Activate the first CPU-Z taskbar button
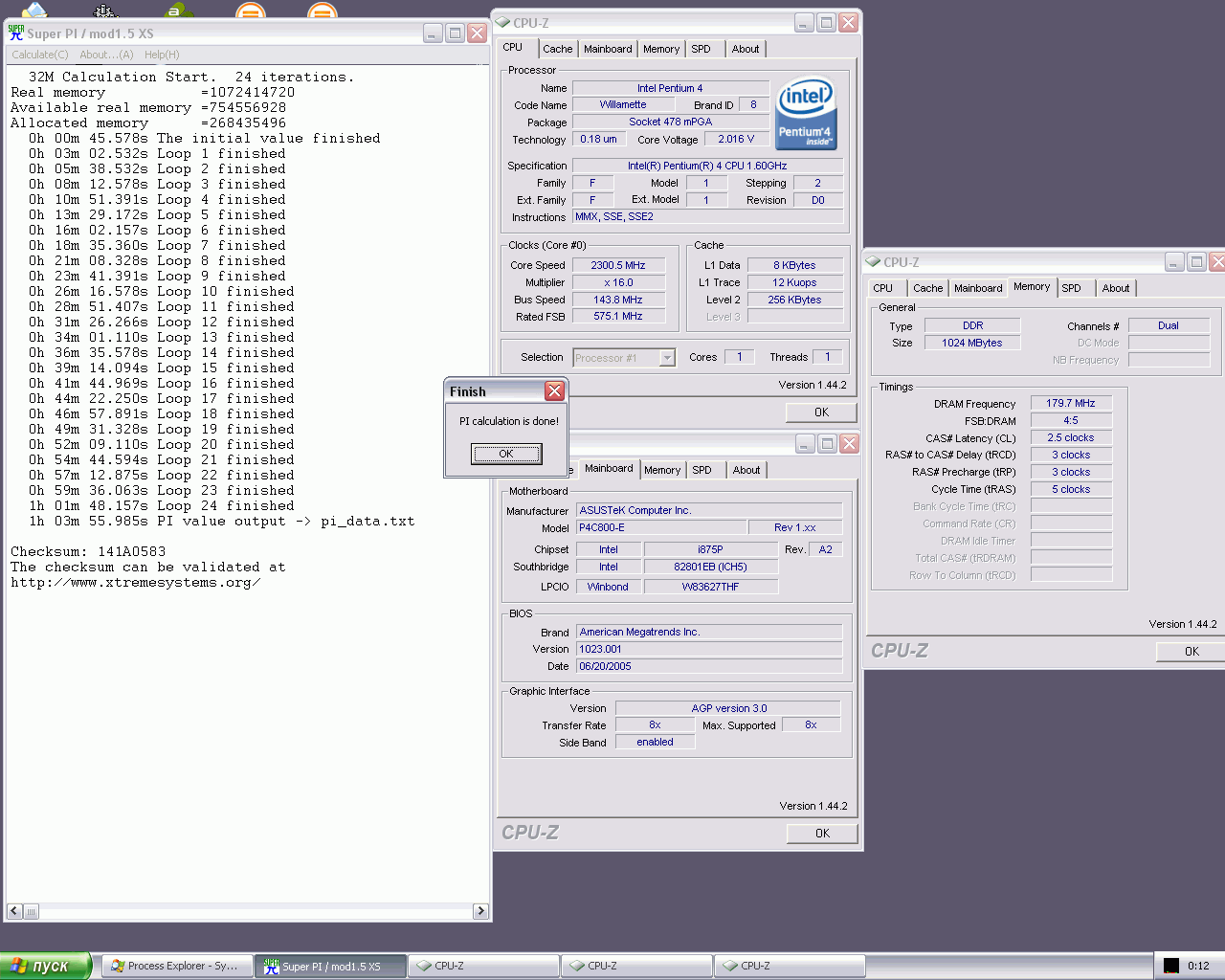1225x980 pixels. [x=483, y=967]
